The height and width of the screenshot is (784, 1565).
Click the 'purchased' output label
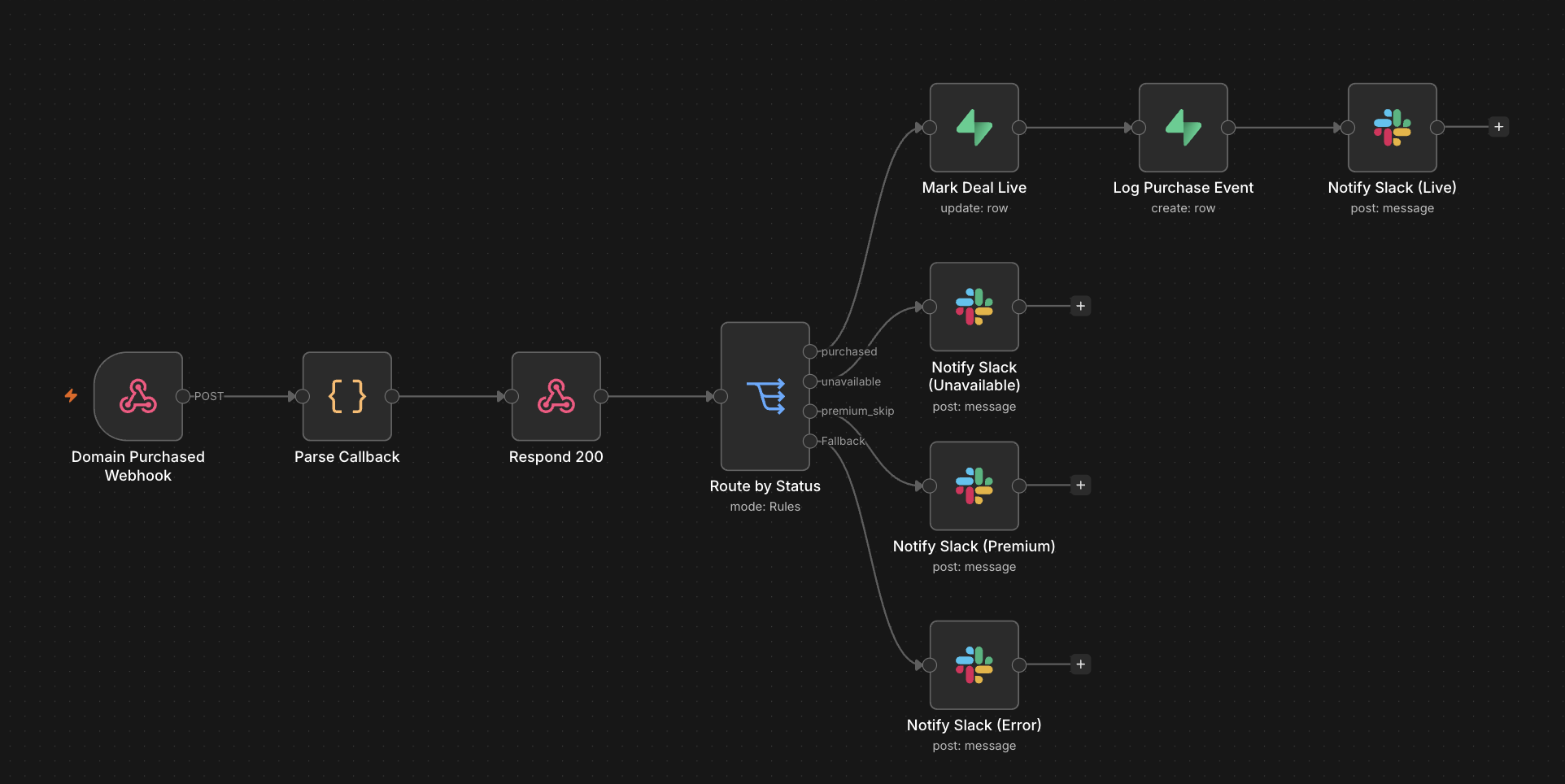pyautogui.click(x=849, y=351)
